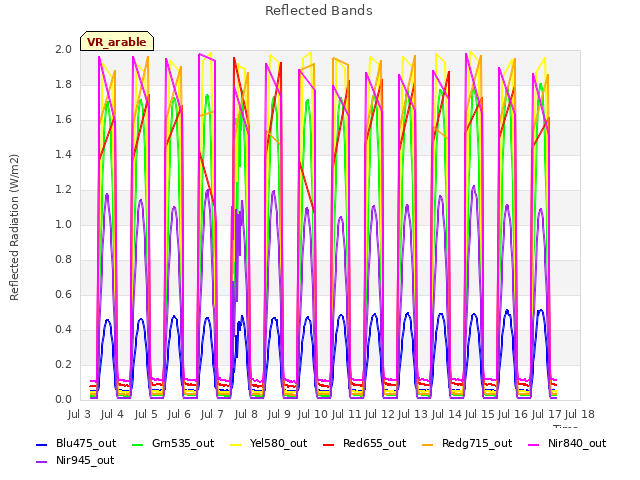Click the Grn535_out green legend swatch

coord(138,444)
